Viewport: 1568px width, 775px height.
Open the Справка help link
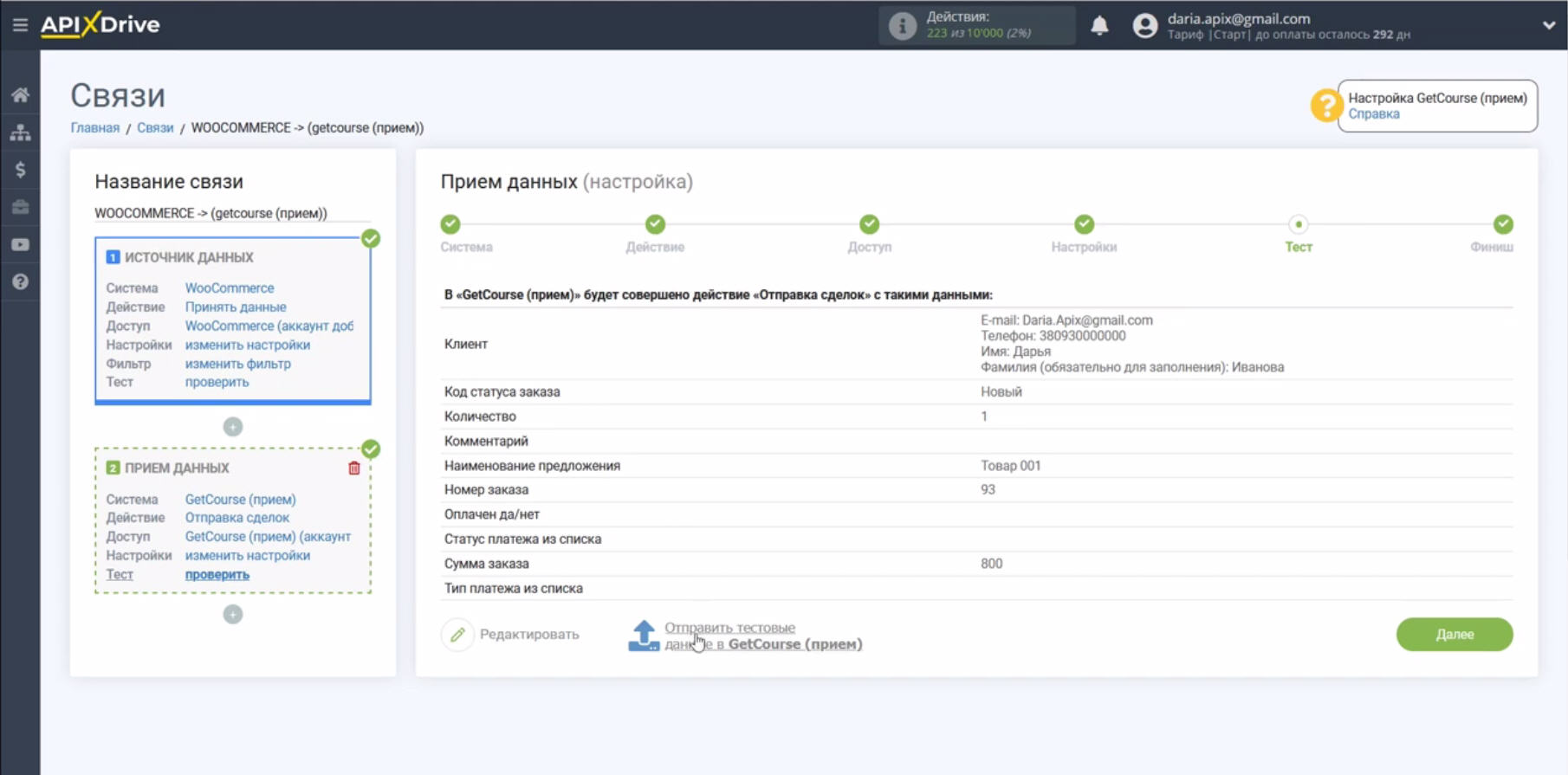pyautogui.click(x=1373, y=114)
